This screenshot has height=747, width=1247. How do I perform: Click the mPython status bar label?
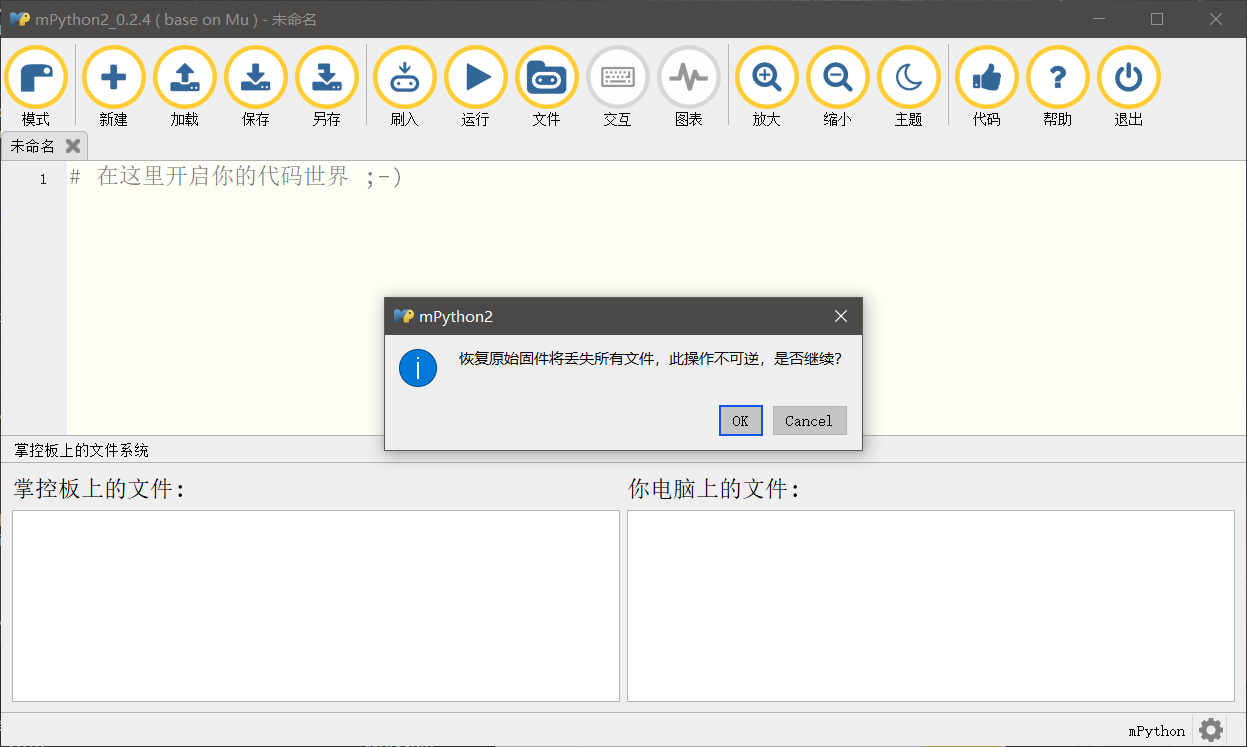[1157, 731]
